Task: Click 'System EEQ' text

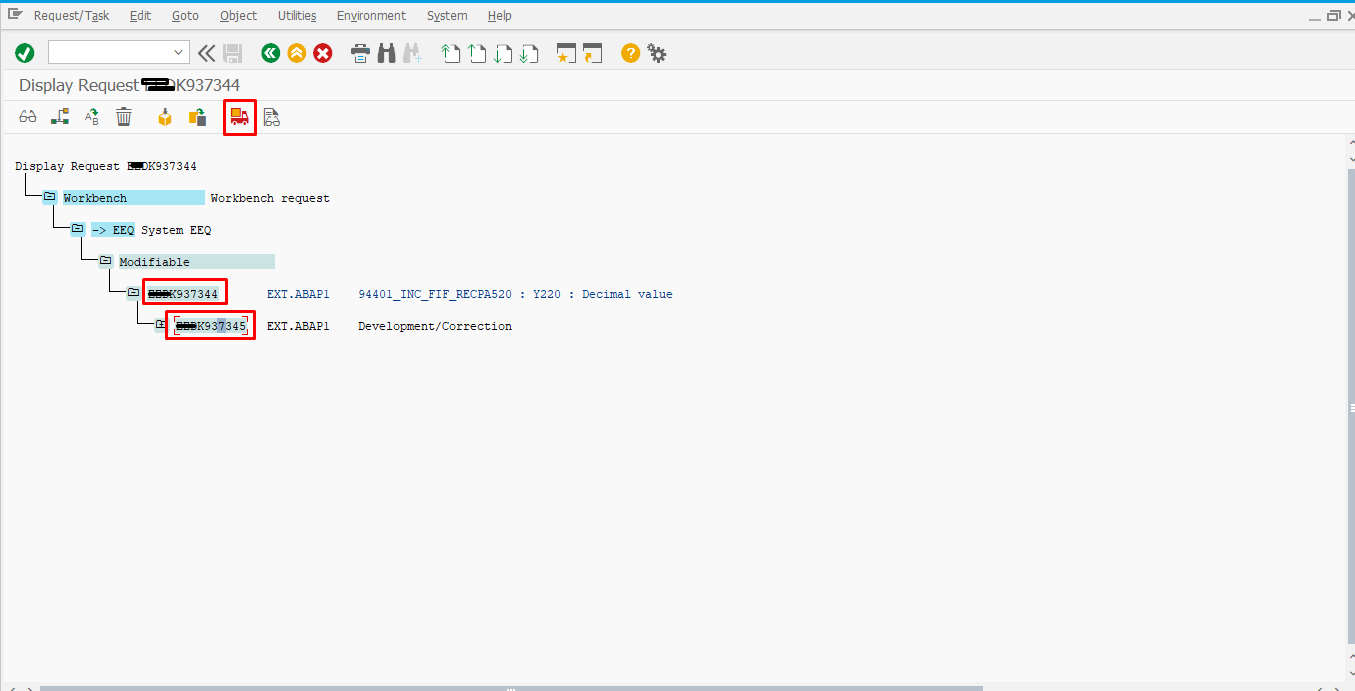Action: (x=176, y=230)
